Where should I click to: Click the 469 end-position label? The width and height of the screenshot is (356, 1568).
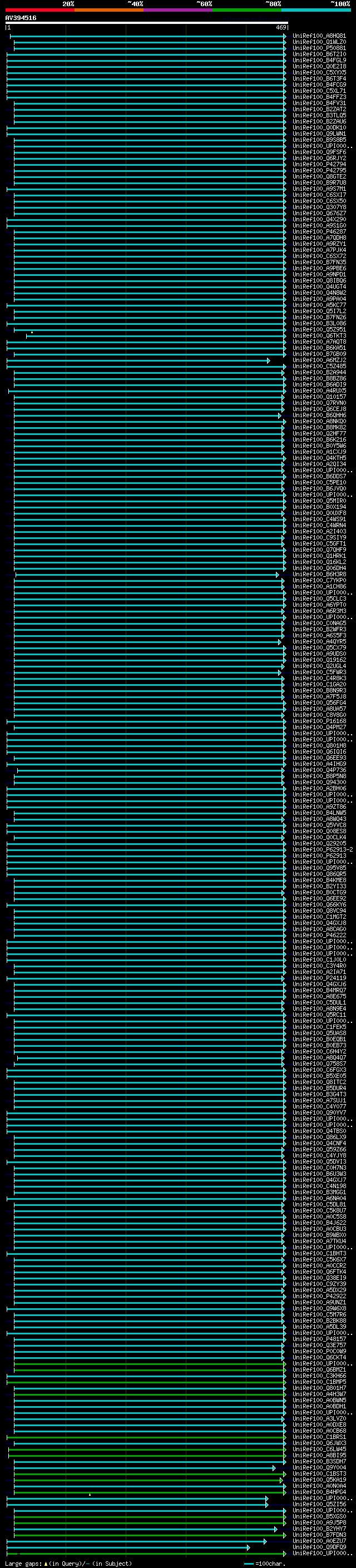point(280,27)
